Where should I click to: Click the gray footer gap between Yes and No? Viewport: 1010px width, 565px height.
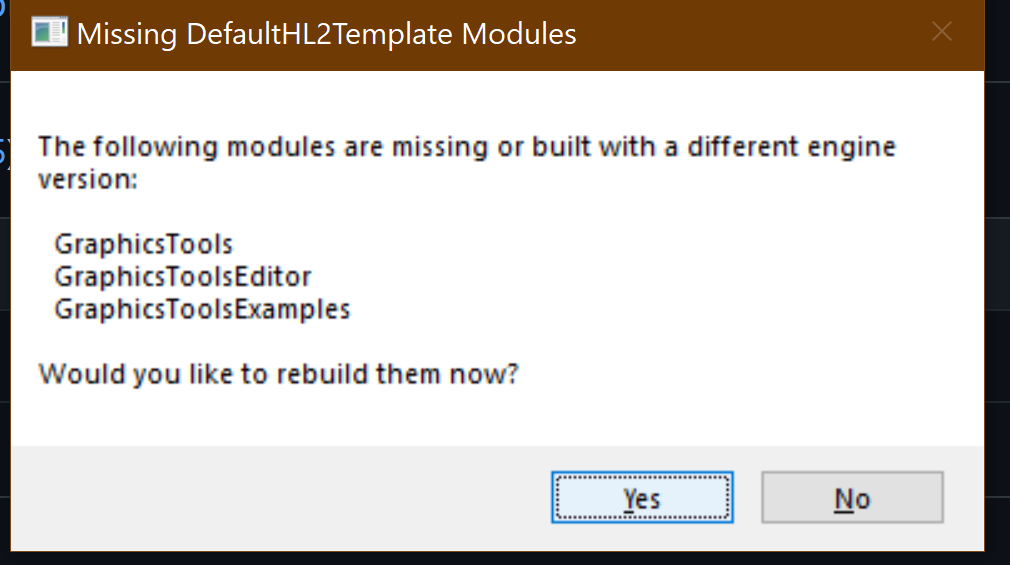(747, 497)
